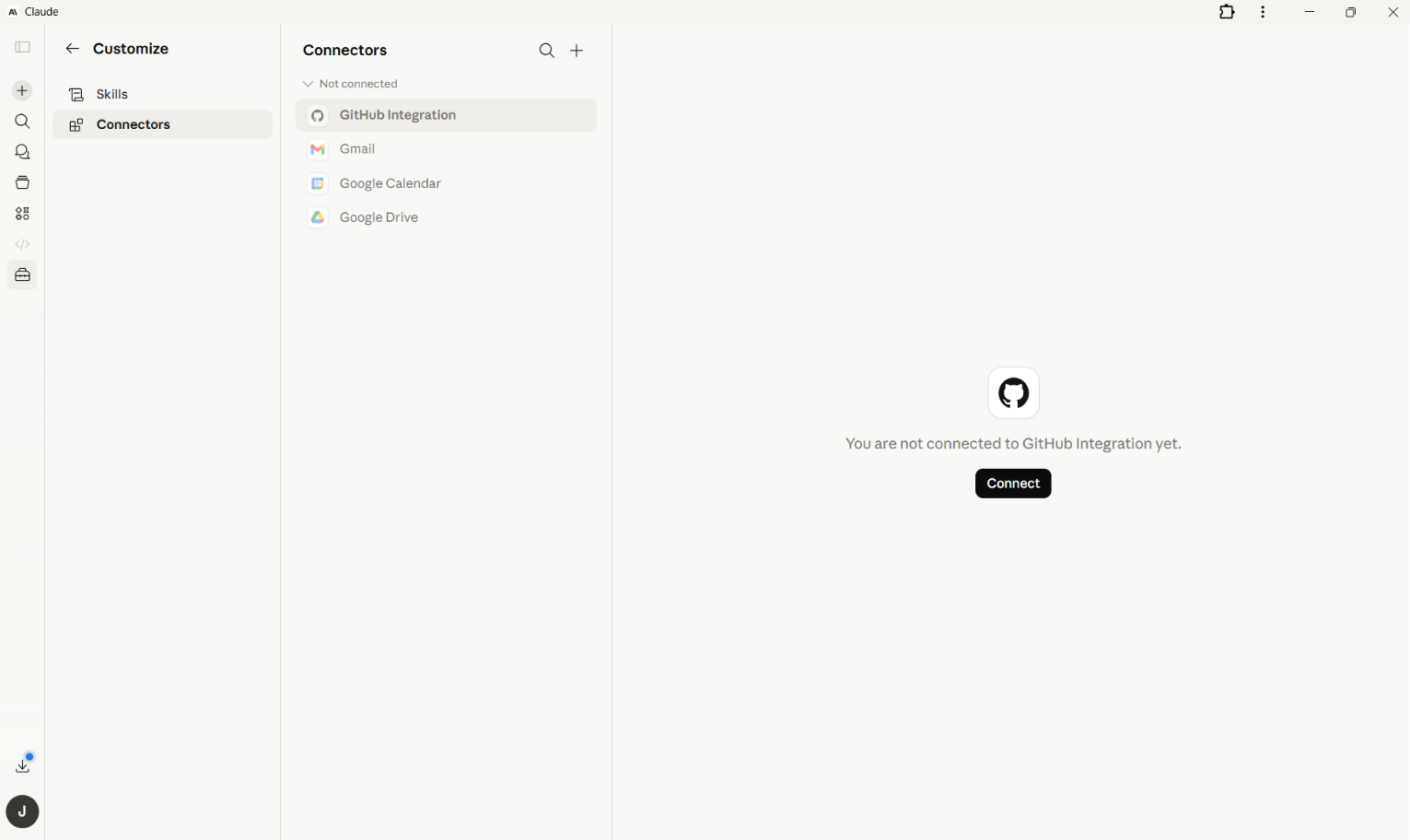The image size is (1410, 840).
Task: Select the GitHub Integration connector
Action: pyautogui.click(x=446, y=115)
